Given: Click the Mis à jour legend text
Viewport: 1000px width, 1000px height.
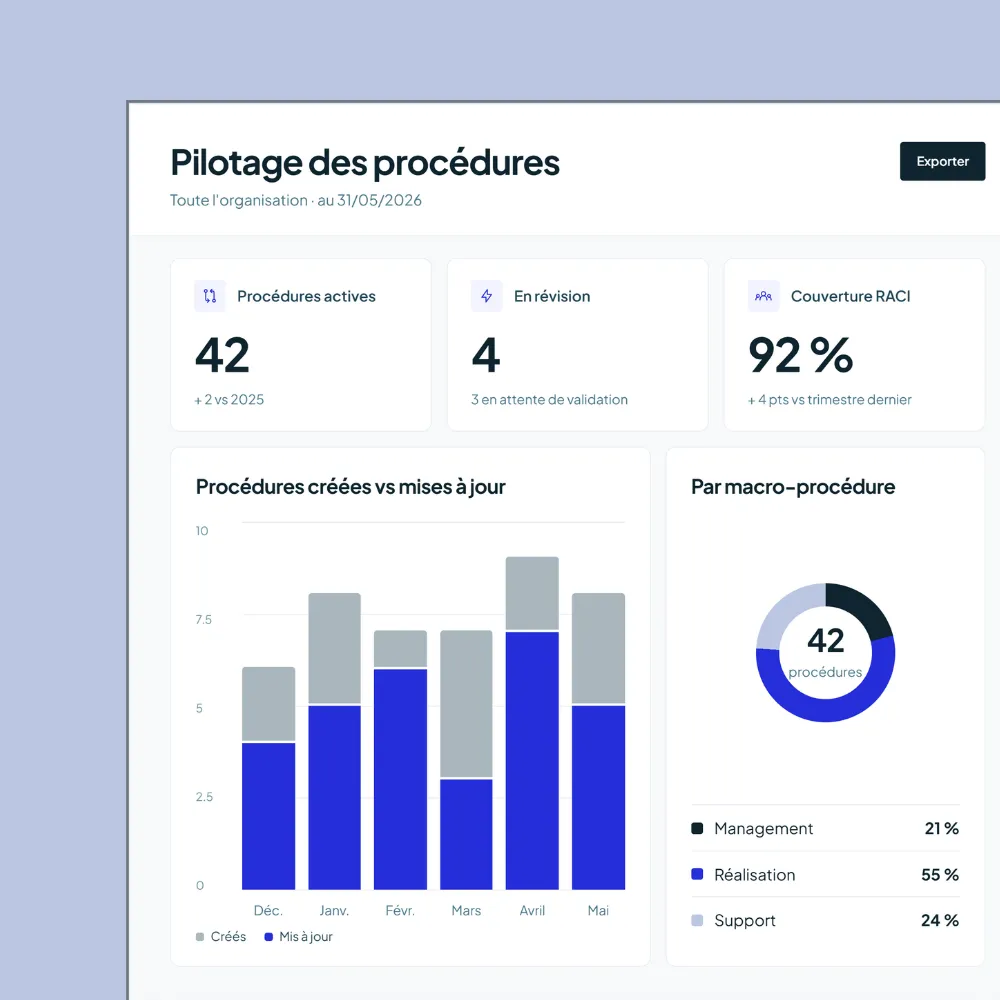Looking at the screenshot, I should 306,937.
